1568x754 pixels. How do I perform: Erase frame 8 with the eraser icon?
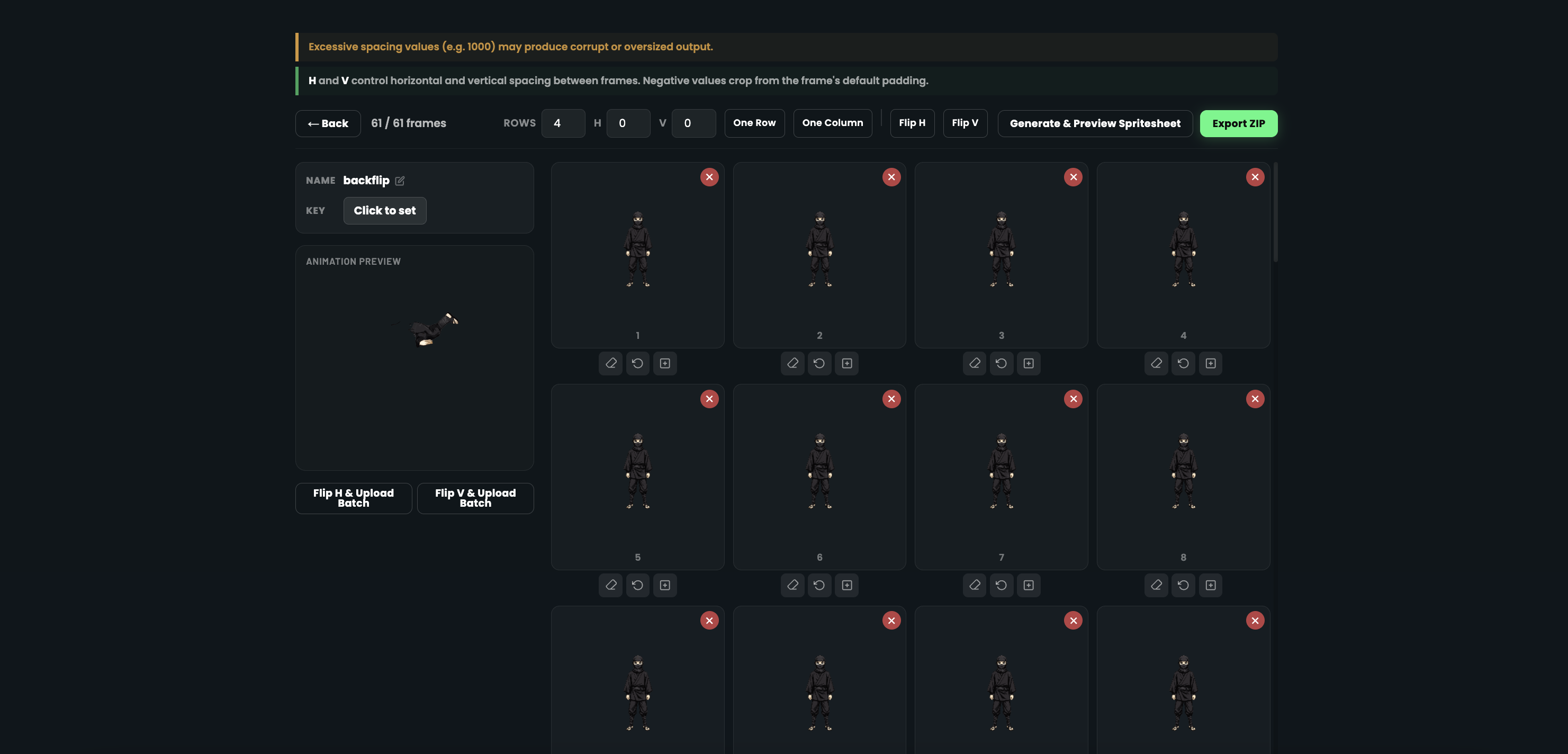(x=1155, y=585)
